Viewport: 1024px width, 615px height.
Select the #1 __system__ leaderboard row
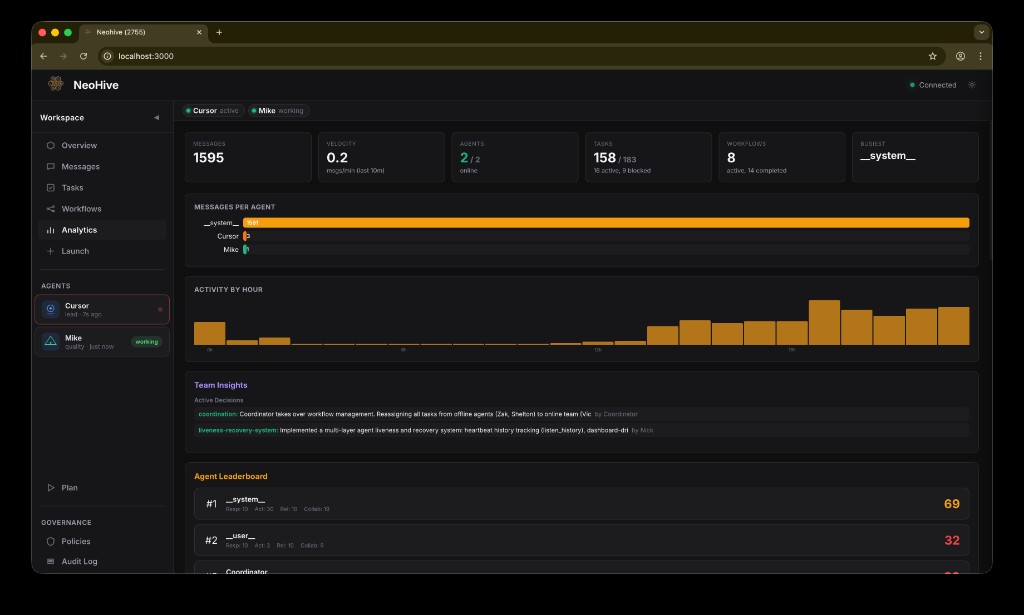coord(581,504)
